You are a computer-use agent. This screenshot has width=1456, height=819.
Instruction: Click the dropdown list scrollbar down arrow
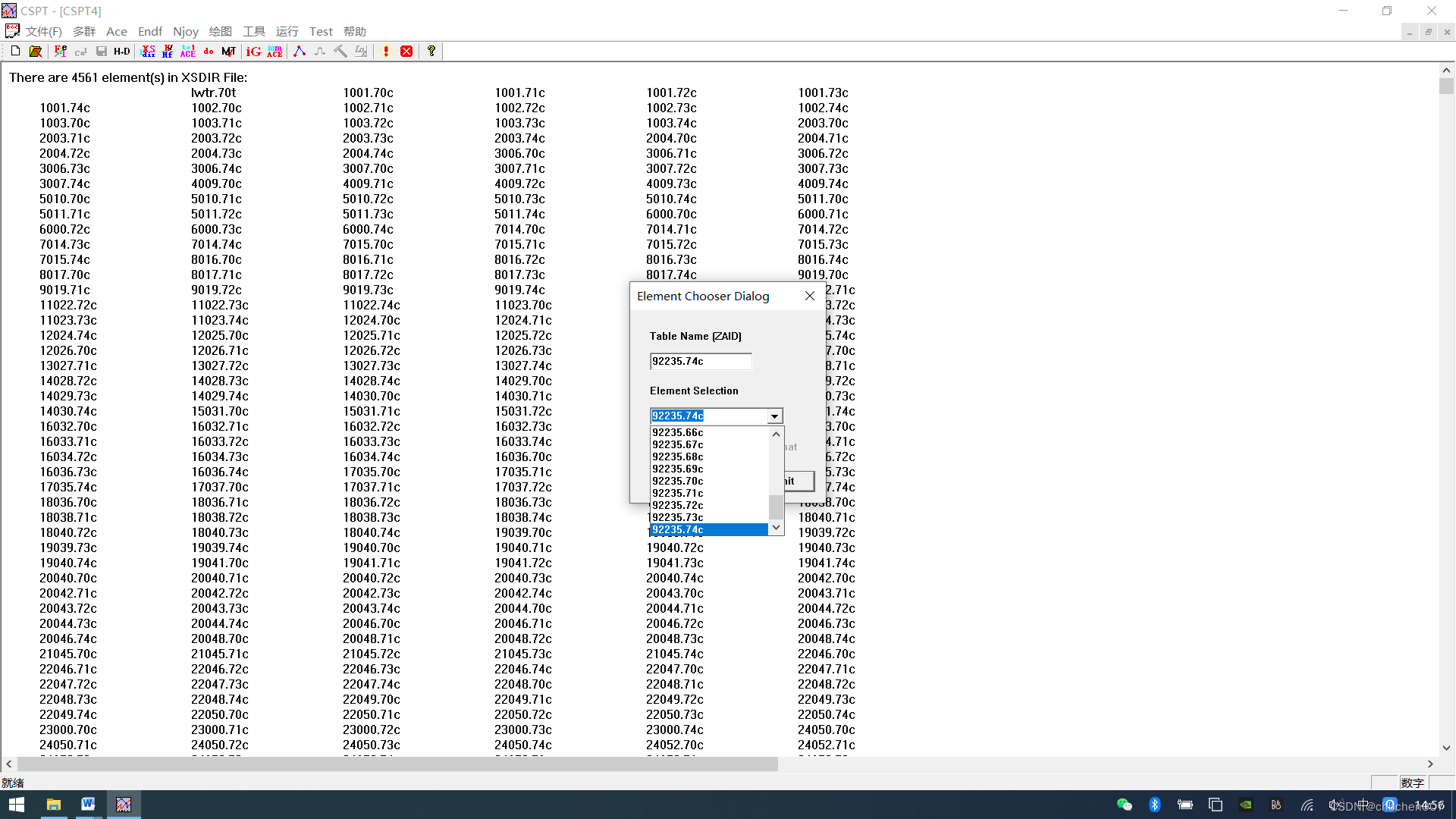(x=776, y=527)
